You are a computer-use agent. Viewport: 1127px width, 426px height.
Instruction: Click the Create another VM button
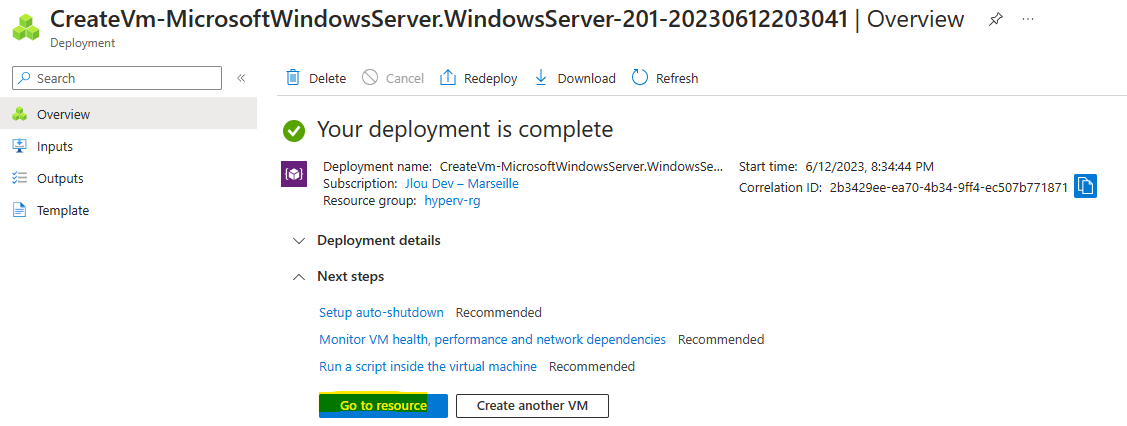[532, 405]
